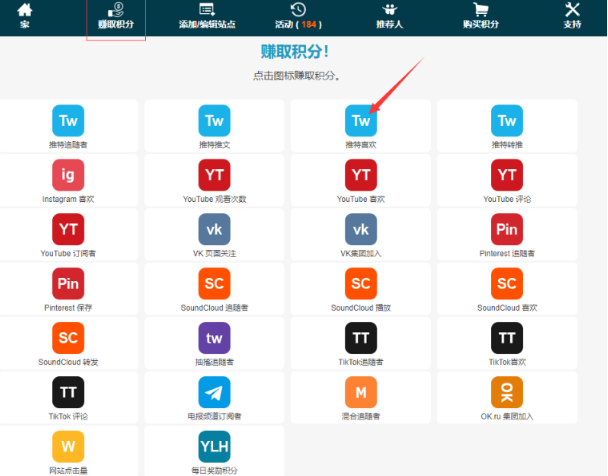Choose the Instagram 喜欢 icon

click(68, 176)
